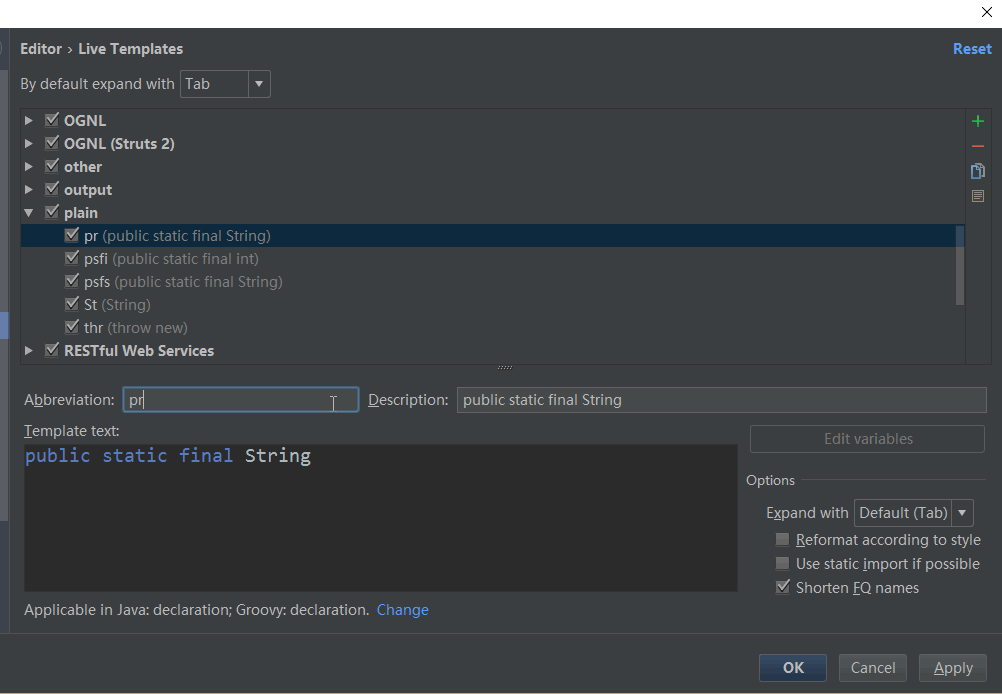
Task: Click the red minus remove template icon
Action: 977,146
